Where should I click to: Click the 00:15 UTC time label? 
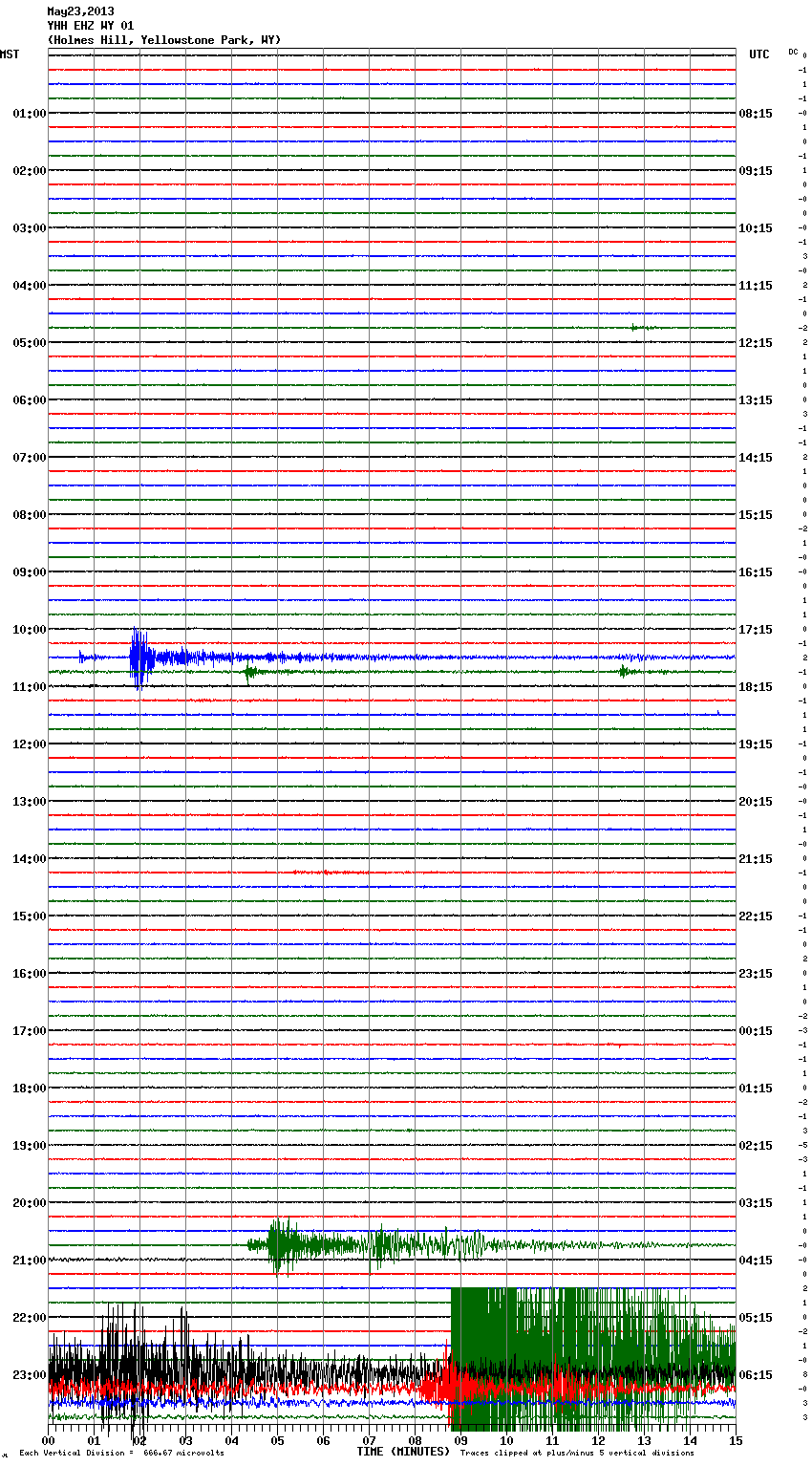tap(756, 1031)
